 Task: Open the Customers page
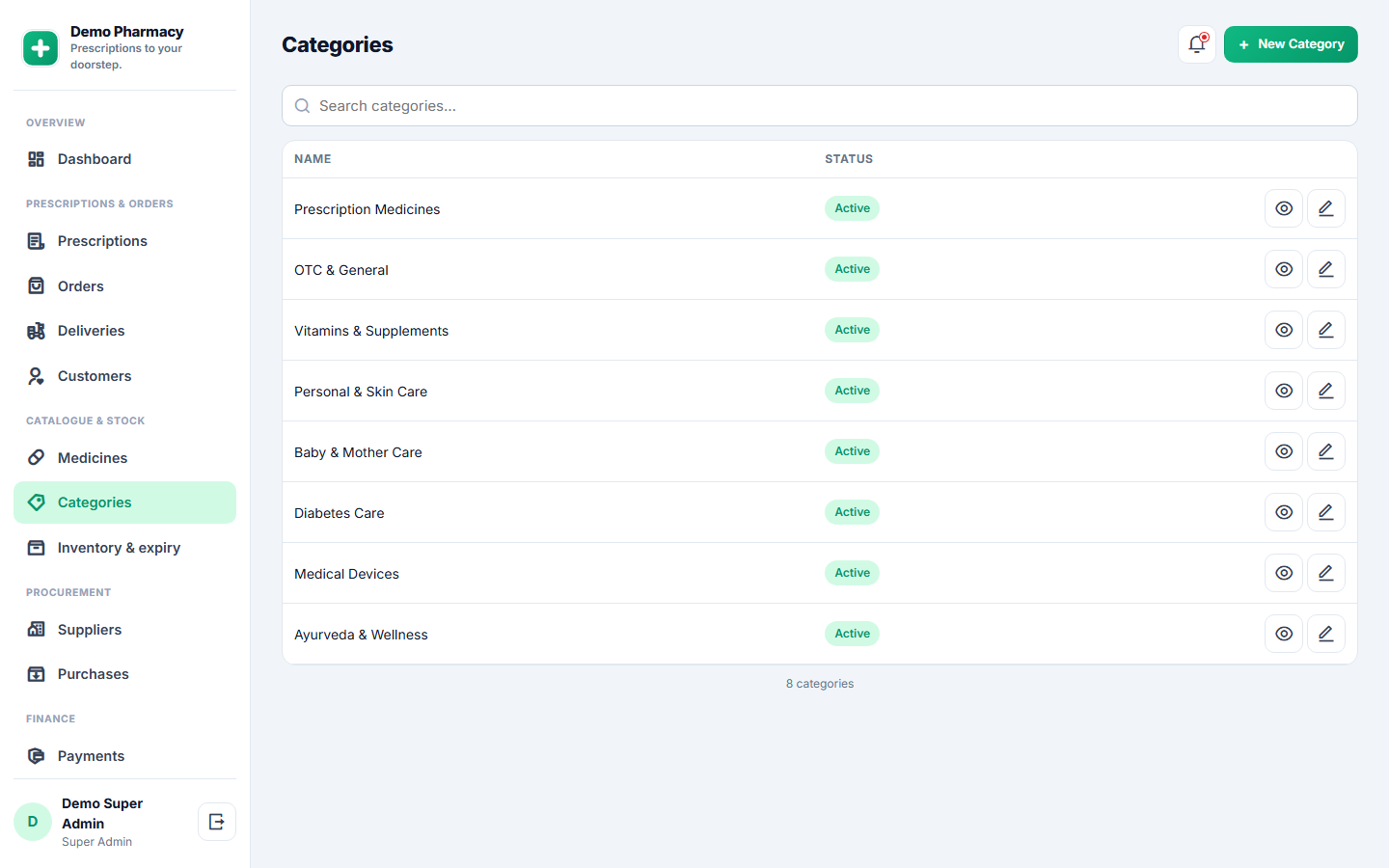tap(124, 376)
